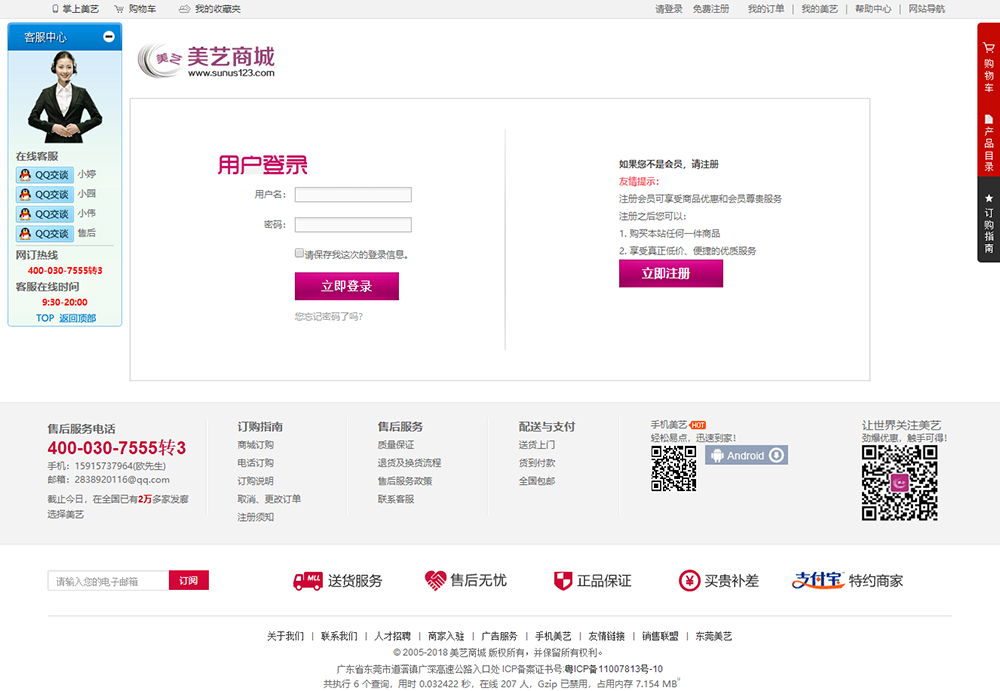Viewport: 1000px width, 691px height.
Task: Open 购物车 in the top bar
Action: tap(135, 9)
